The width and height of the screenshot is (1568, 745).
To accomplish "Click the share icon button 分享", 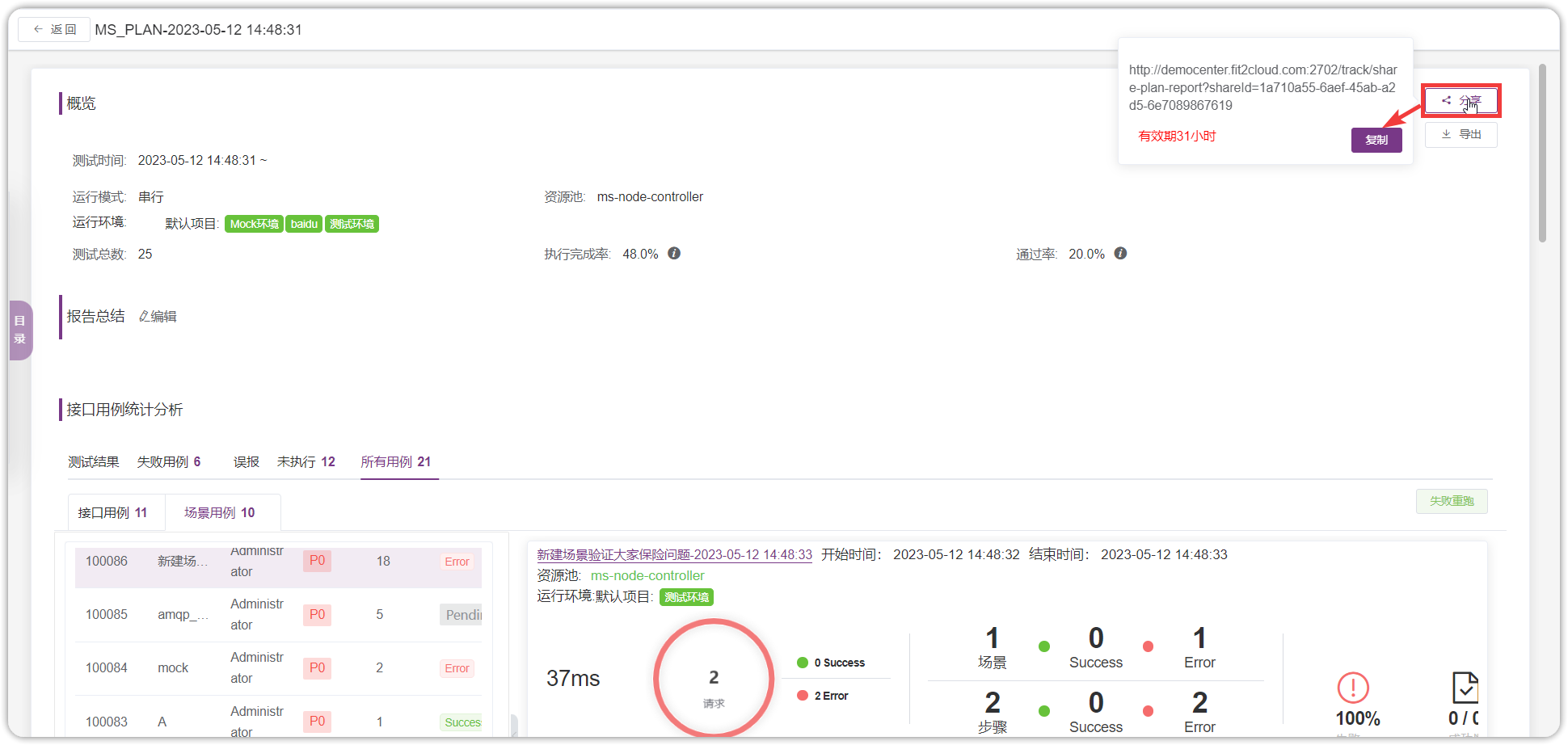I will click(1461, 101).
